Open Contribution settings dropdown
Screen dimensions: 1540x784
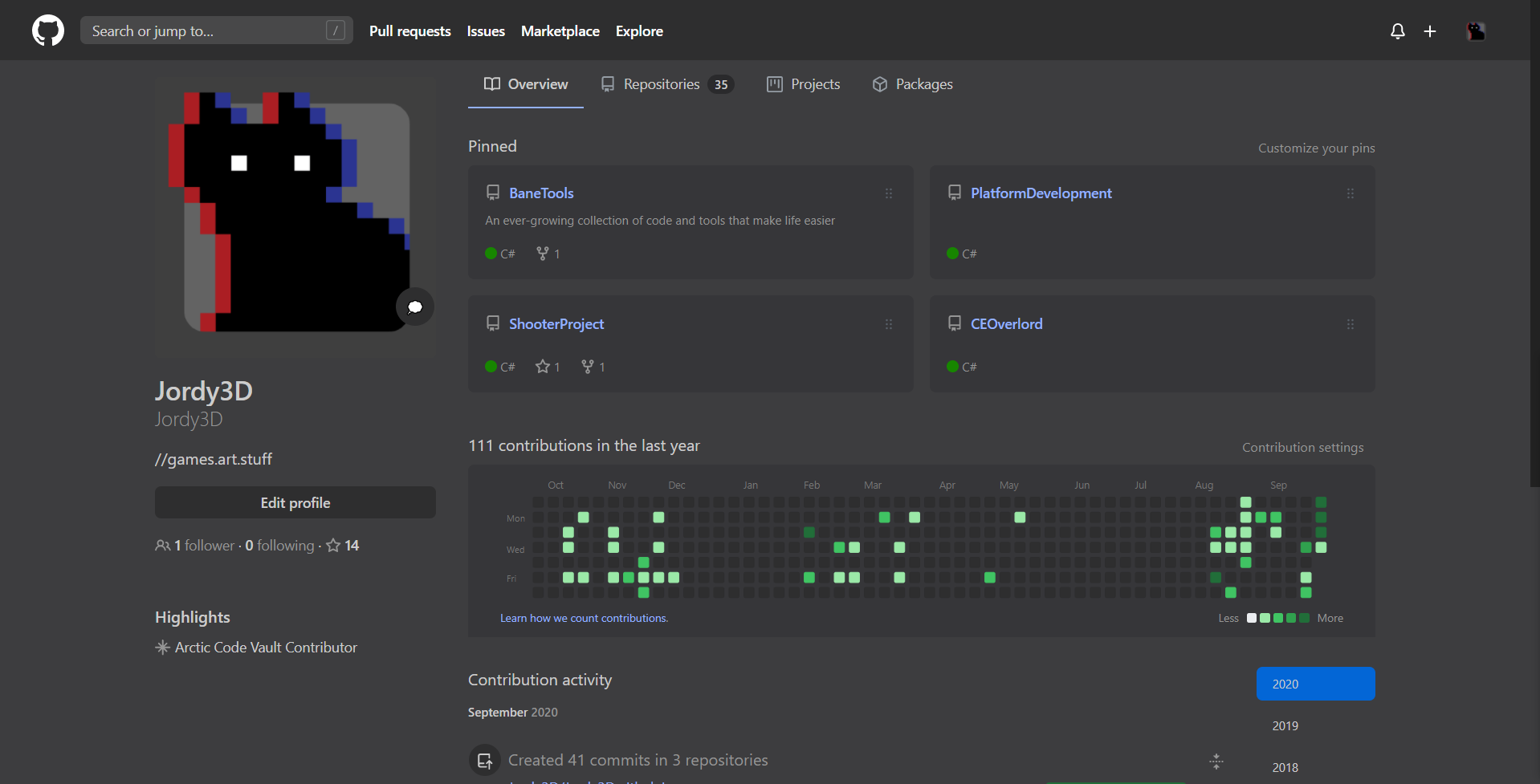(1302, 447)
